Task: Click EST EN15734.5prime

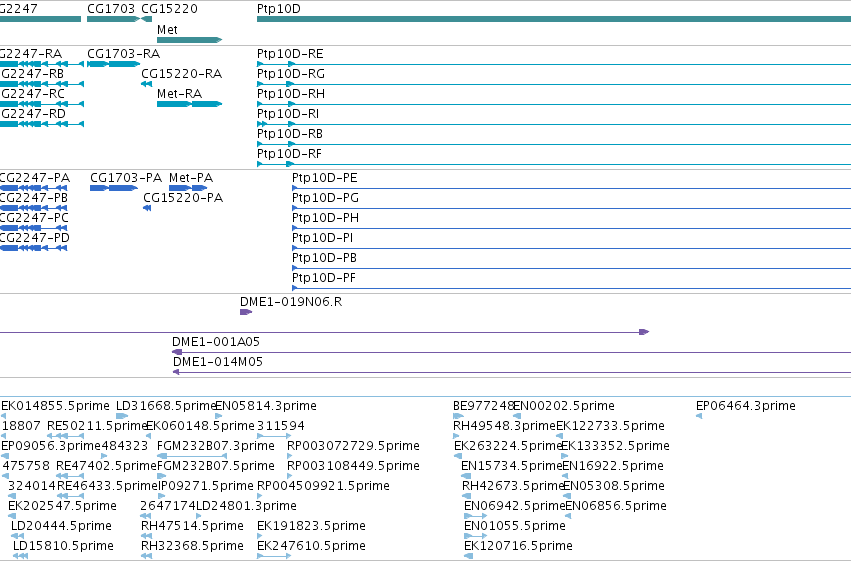Action: [511, 466]
